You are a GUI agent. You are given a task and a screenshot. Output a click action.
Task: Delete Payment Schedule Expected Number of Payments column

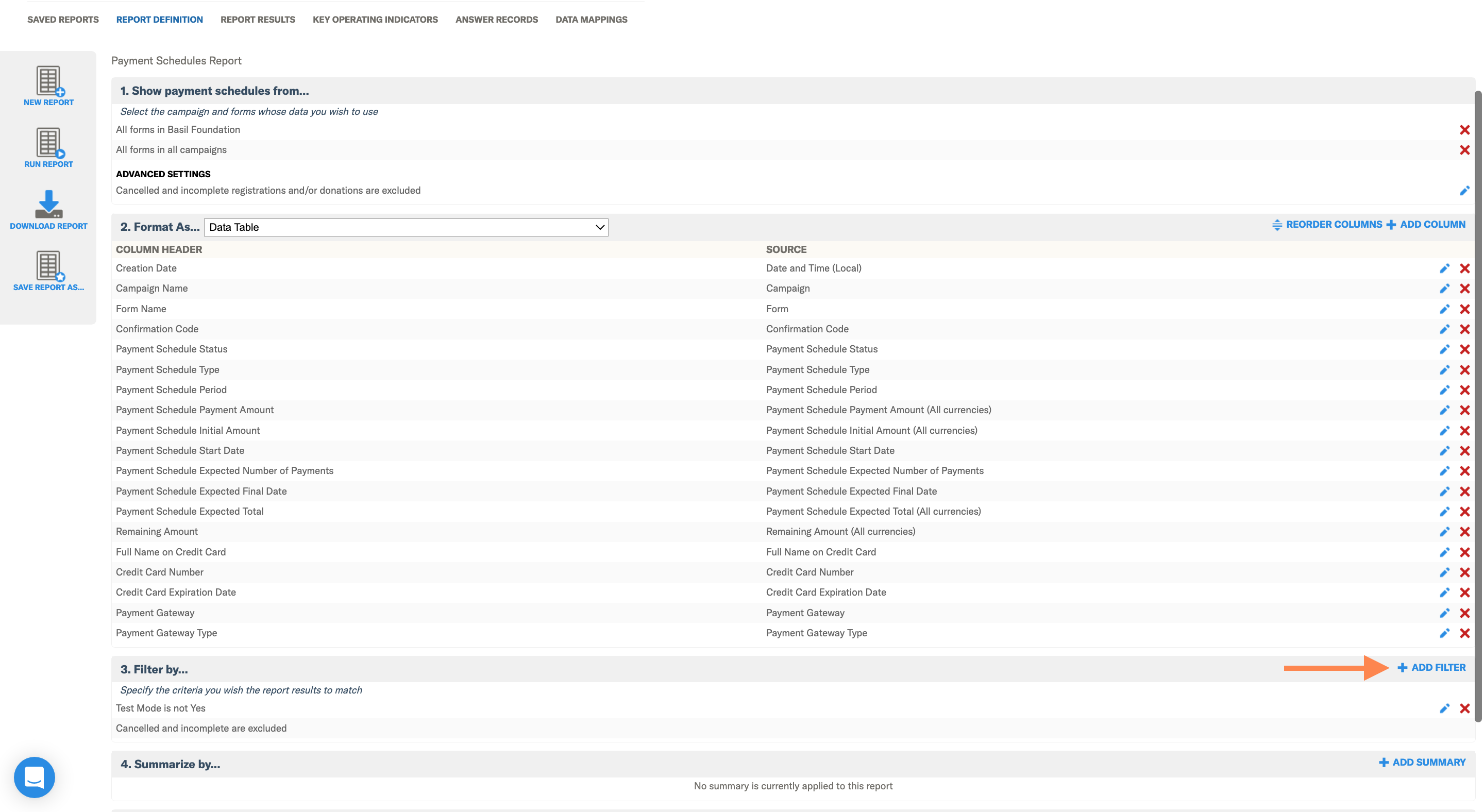1464,471
